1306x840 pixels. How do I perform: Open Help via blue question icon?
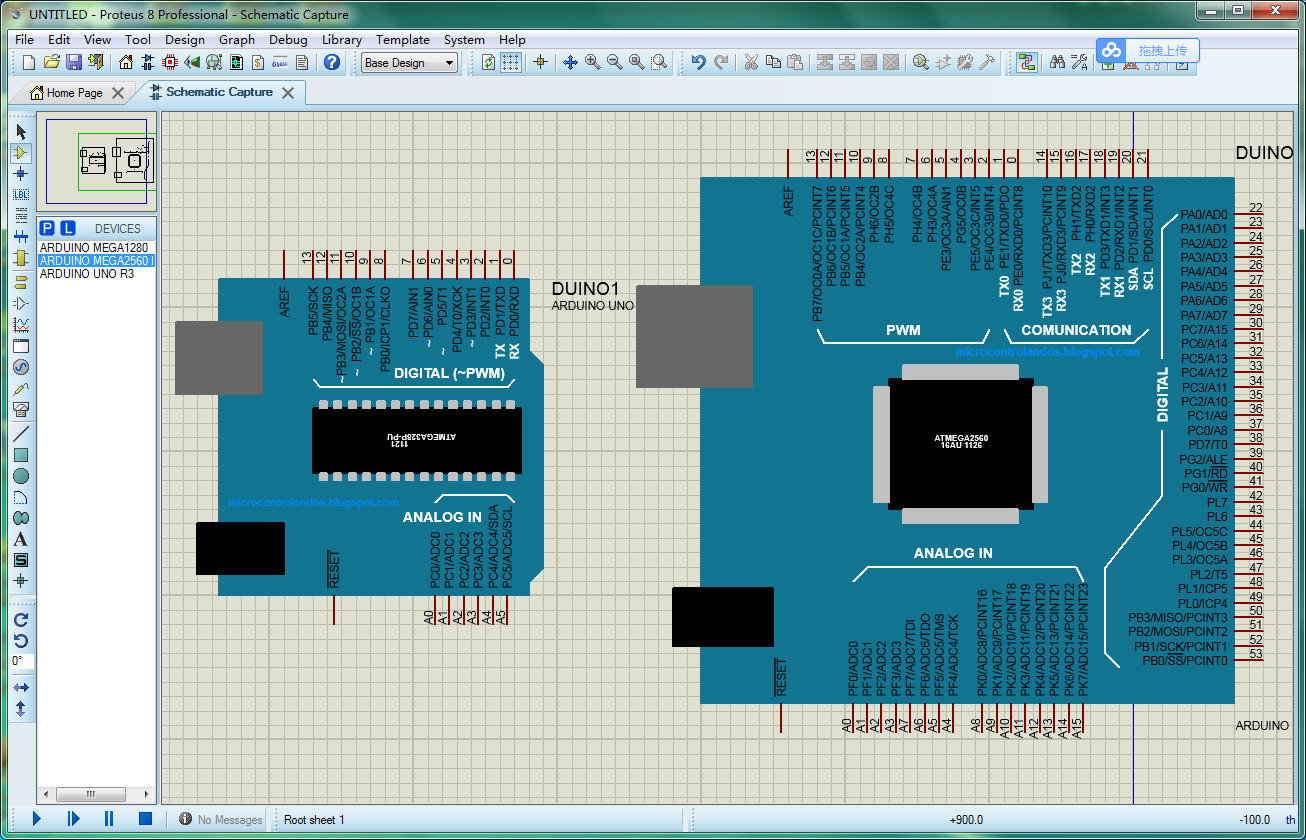point(332,62)
